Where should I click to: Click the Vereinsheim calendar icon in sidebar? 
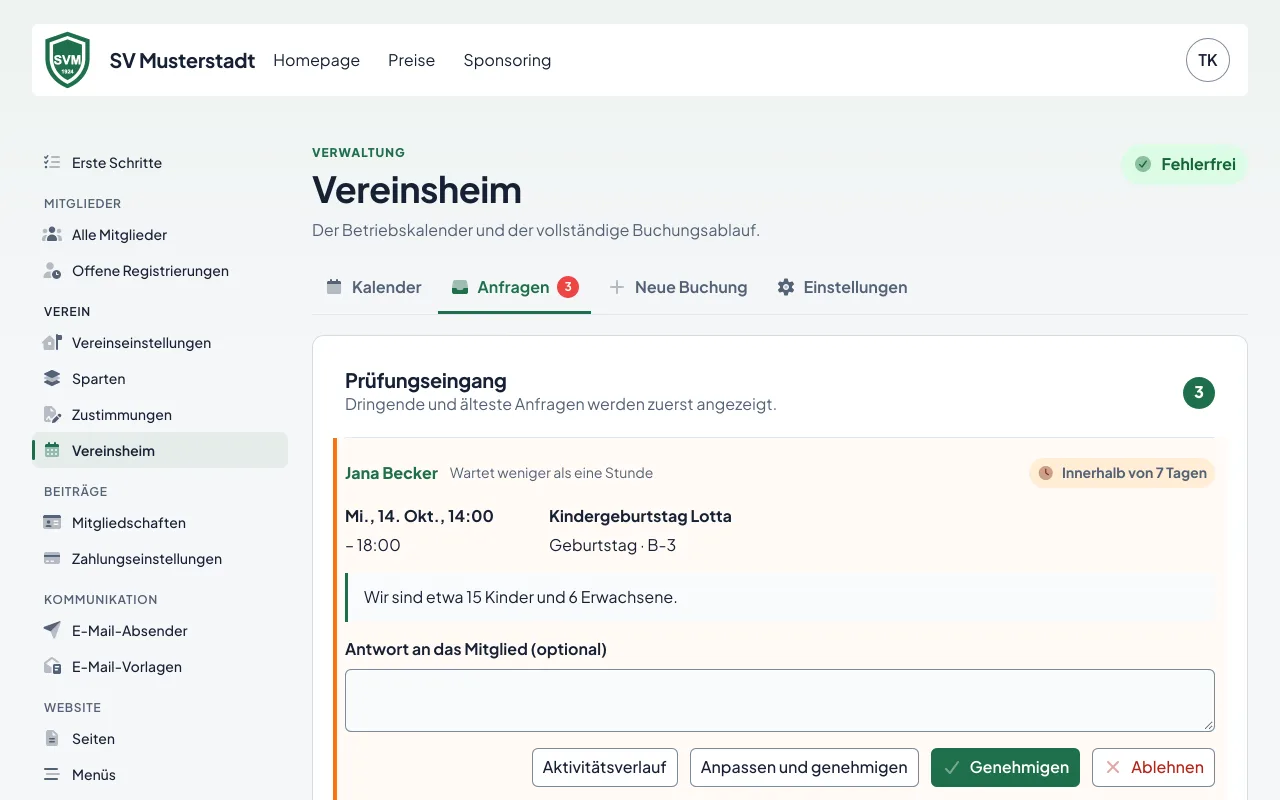[x=52, y=450]
